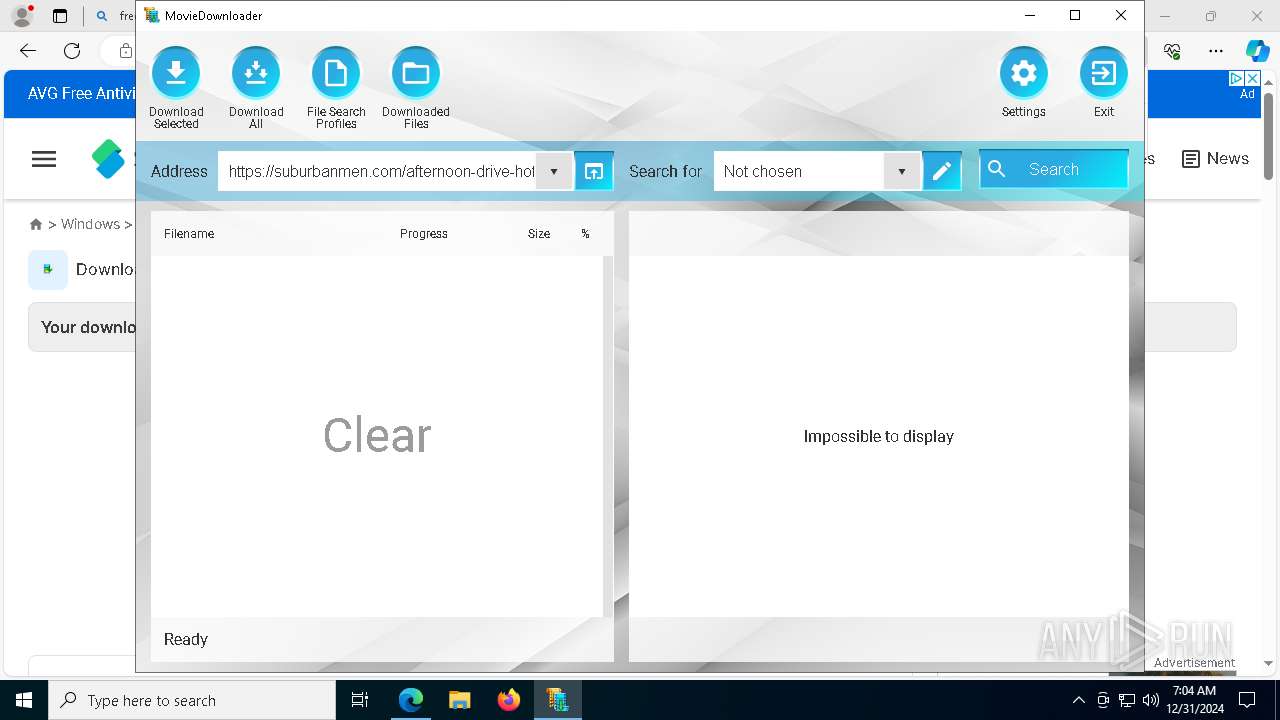The image size is (1280, 720).
Task: Open Microsoft Edge from the taskbar
Action: tap(411, 700)
